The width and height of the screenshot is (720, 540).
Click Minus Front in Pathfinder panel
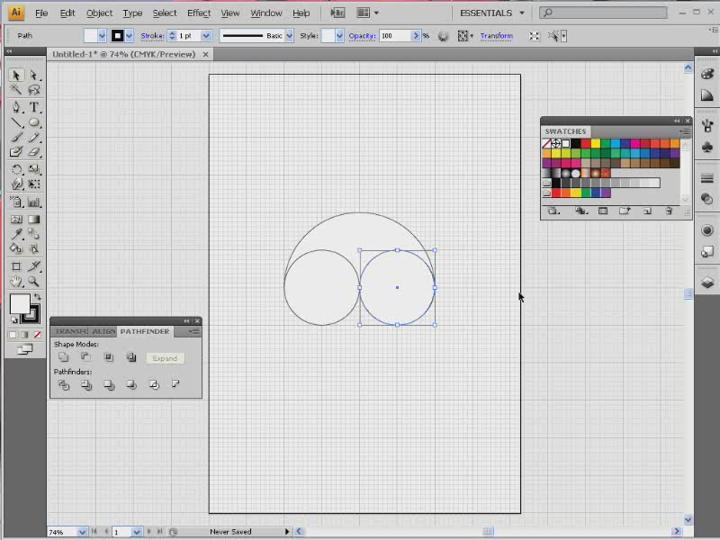(85, 357)
